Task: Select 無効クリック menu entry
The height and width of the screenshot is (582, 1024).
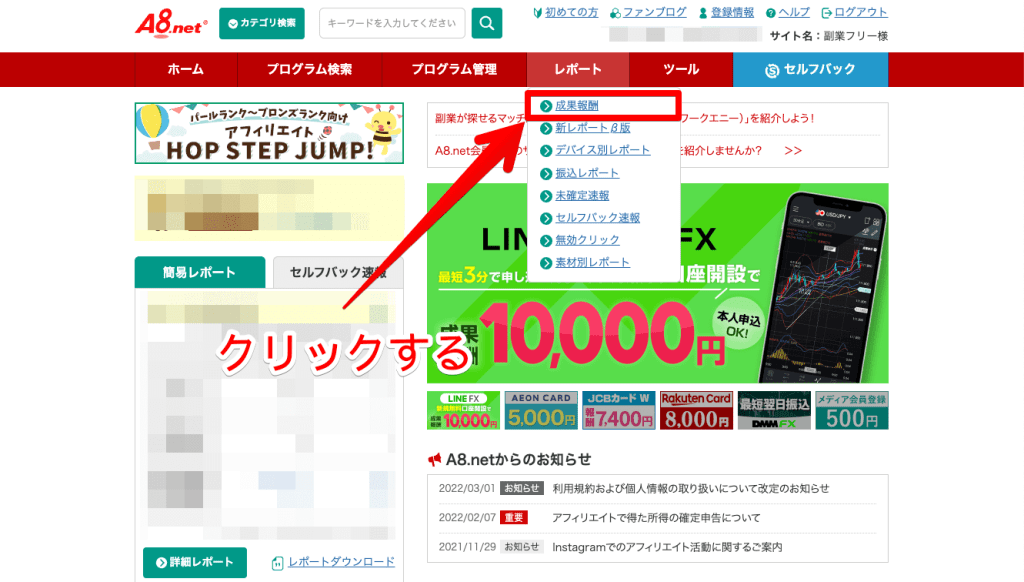Action: [587, 240]
